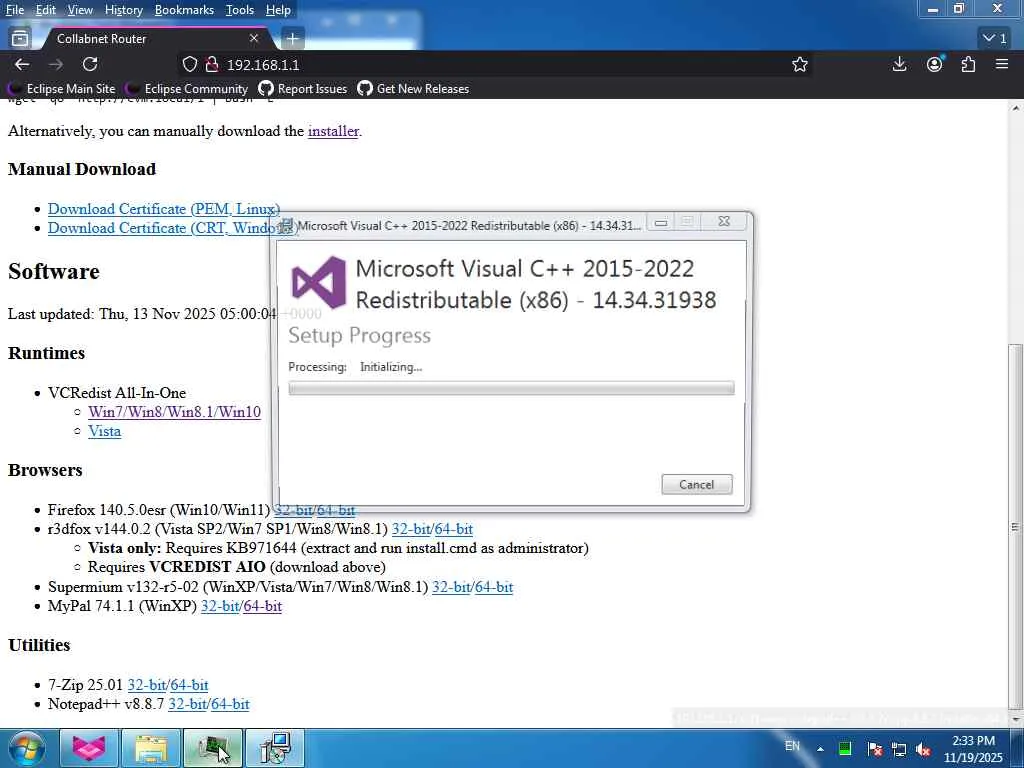The width and height of the screenshot is (1024, 768).
Task: Download MyPal 64-bit
Action: [263, 606]
